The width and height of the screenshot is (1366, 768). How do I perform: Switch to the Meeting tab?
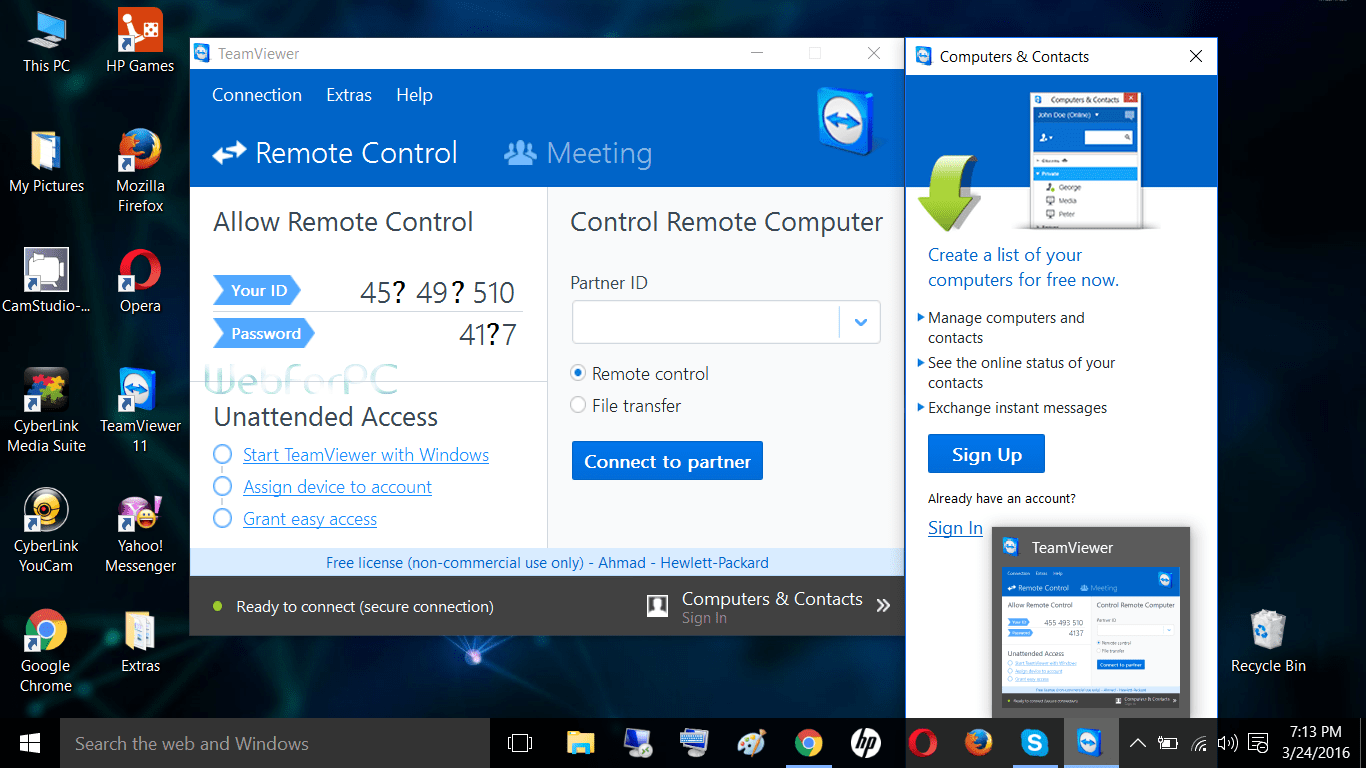pyautogui.click(x=578, y=153)
